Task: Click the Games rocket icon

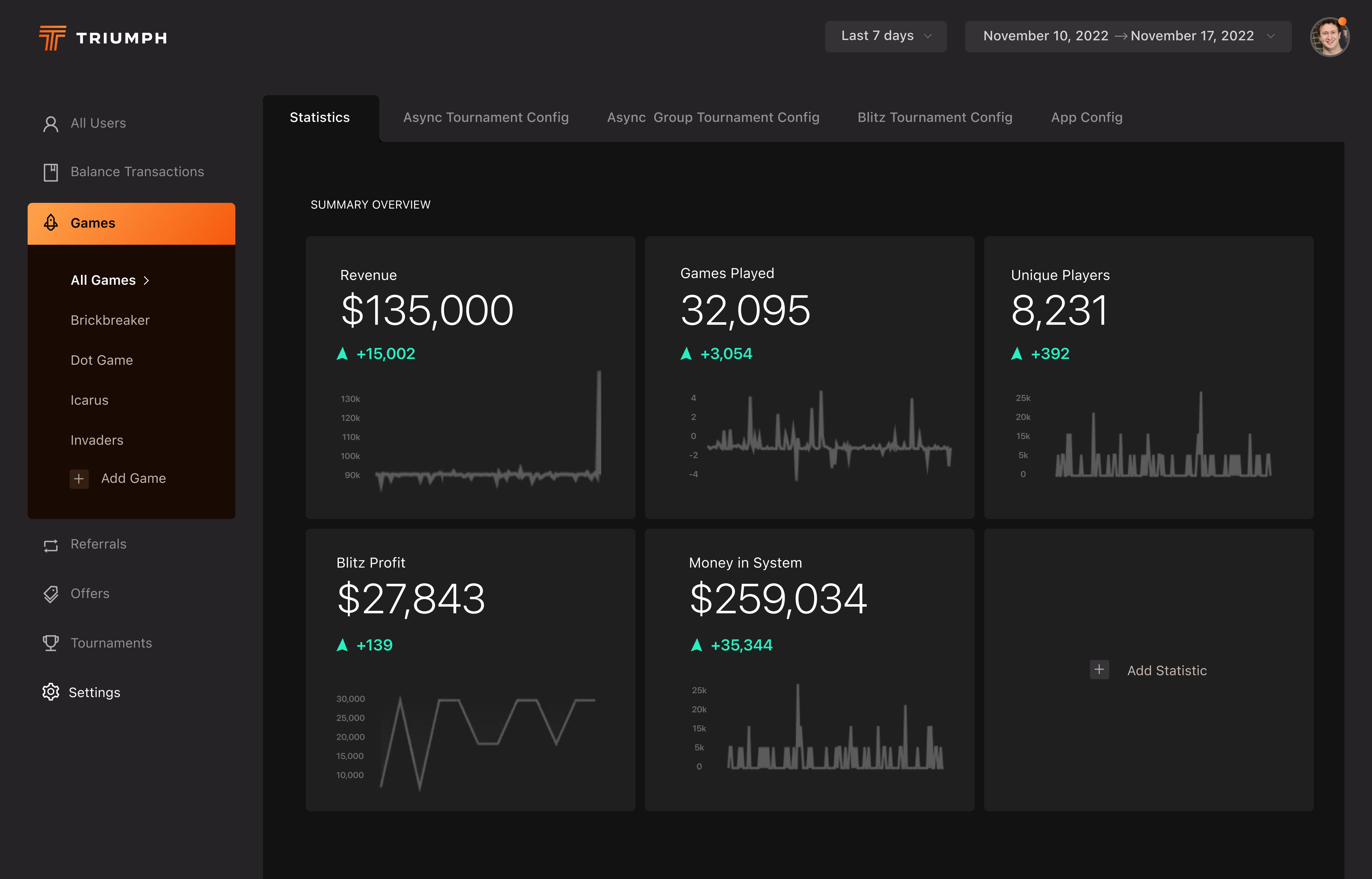Action: (51, 223)
